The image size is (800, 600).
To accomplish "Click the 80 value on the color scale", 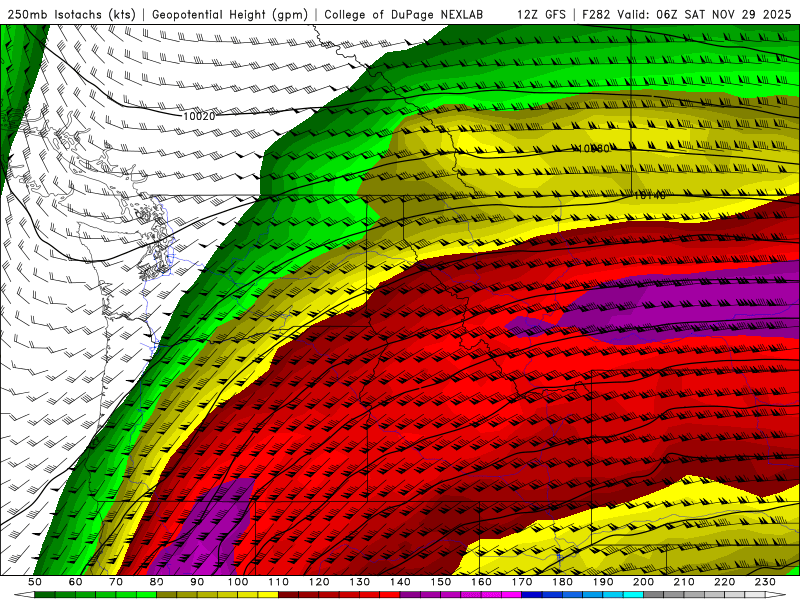I will 157,582.
